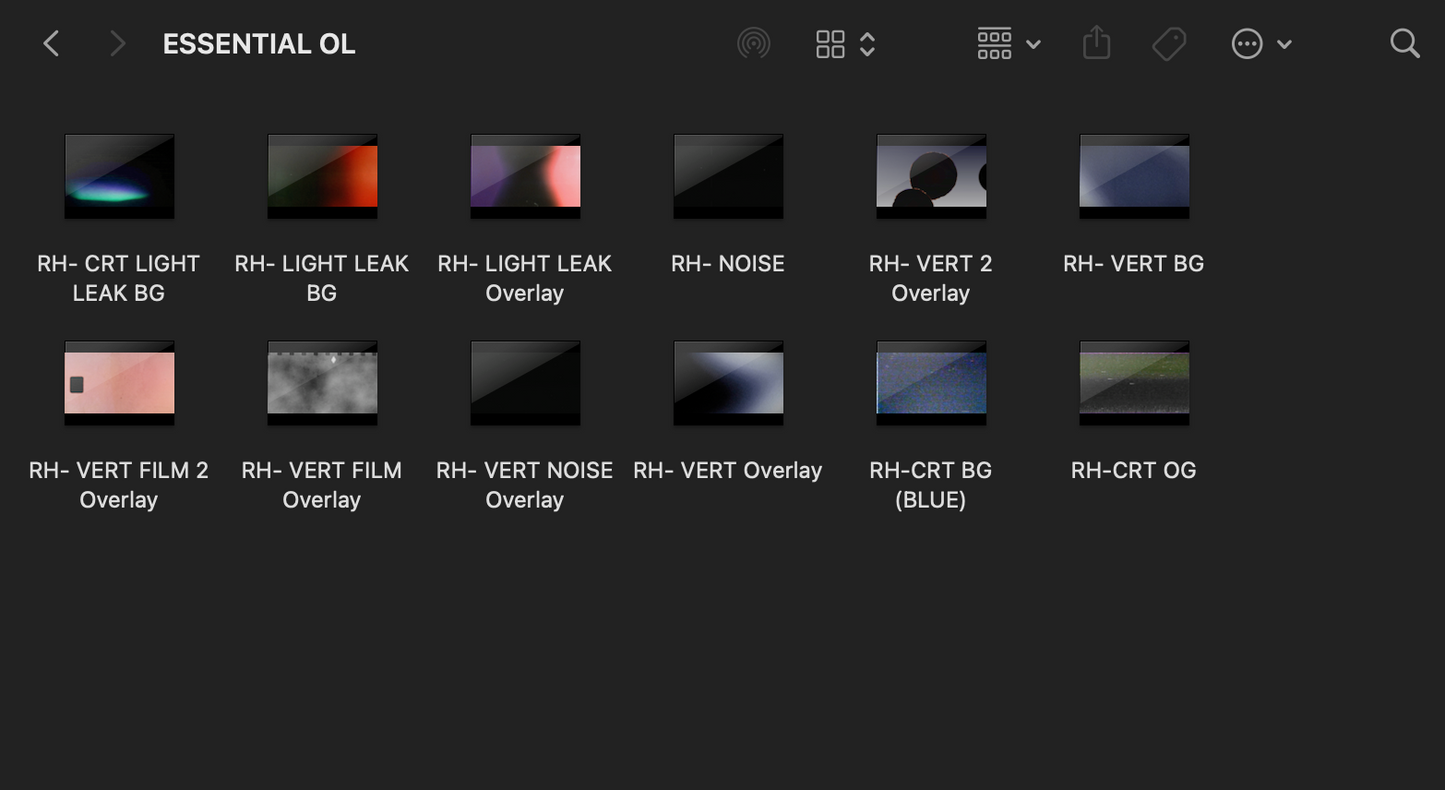Open the search magnifier
Viewport: 1445px width, 790px height.
click(x=1404, y=44)
